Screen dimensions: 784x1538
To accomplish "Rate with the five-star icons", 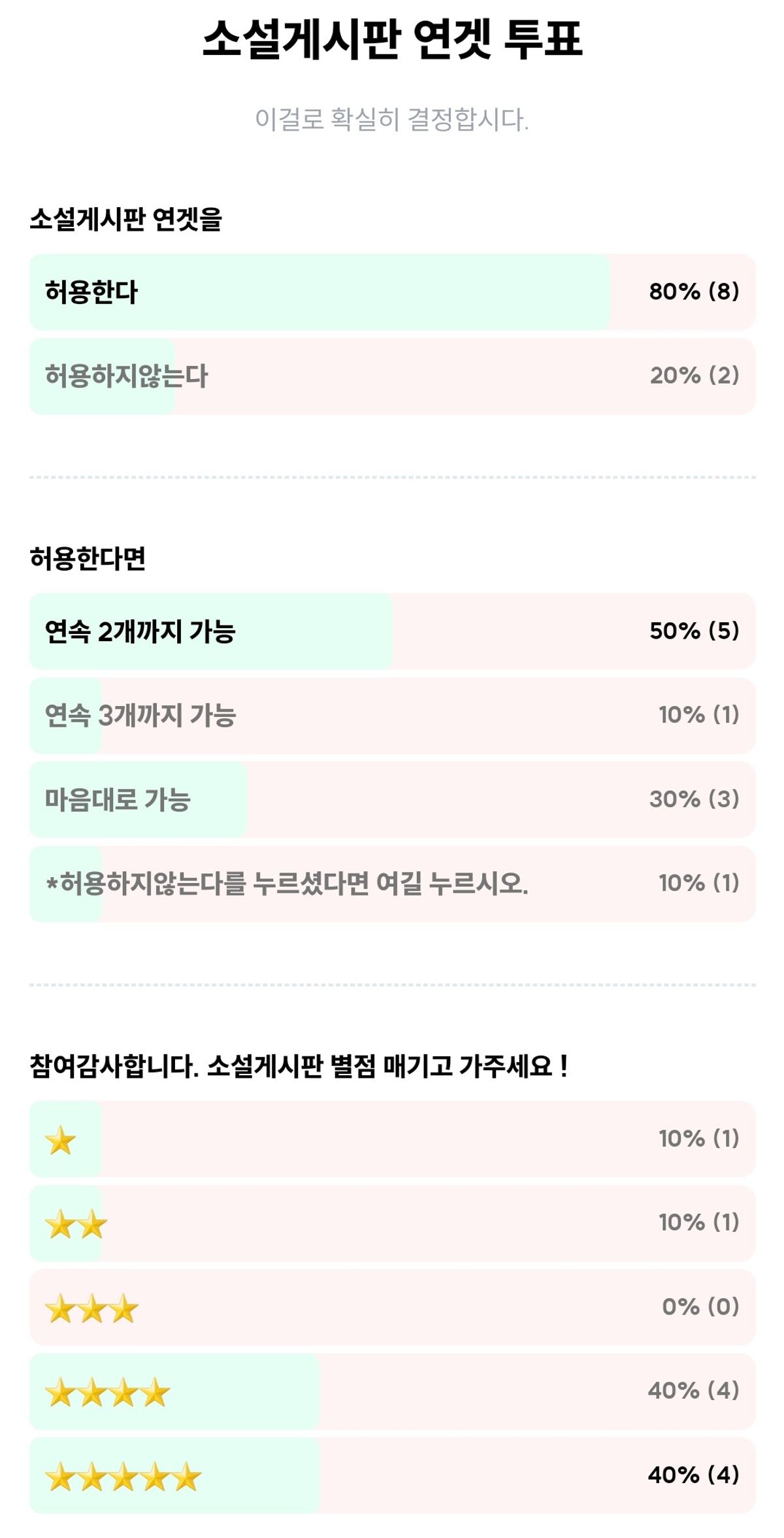I will point(123,1477).
